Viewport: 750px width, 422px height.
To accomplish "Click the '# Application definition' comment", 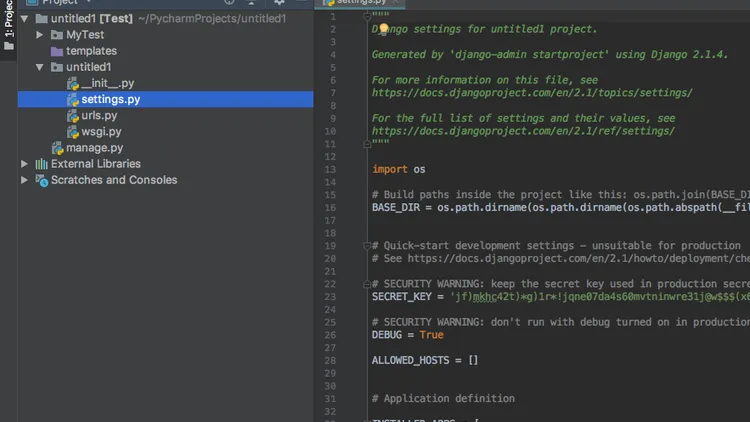I will point(443,399).
